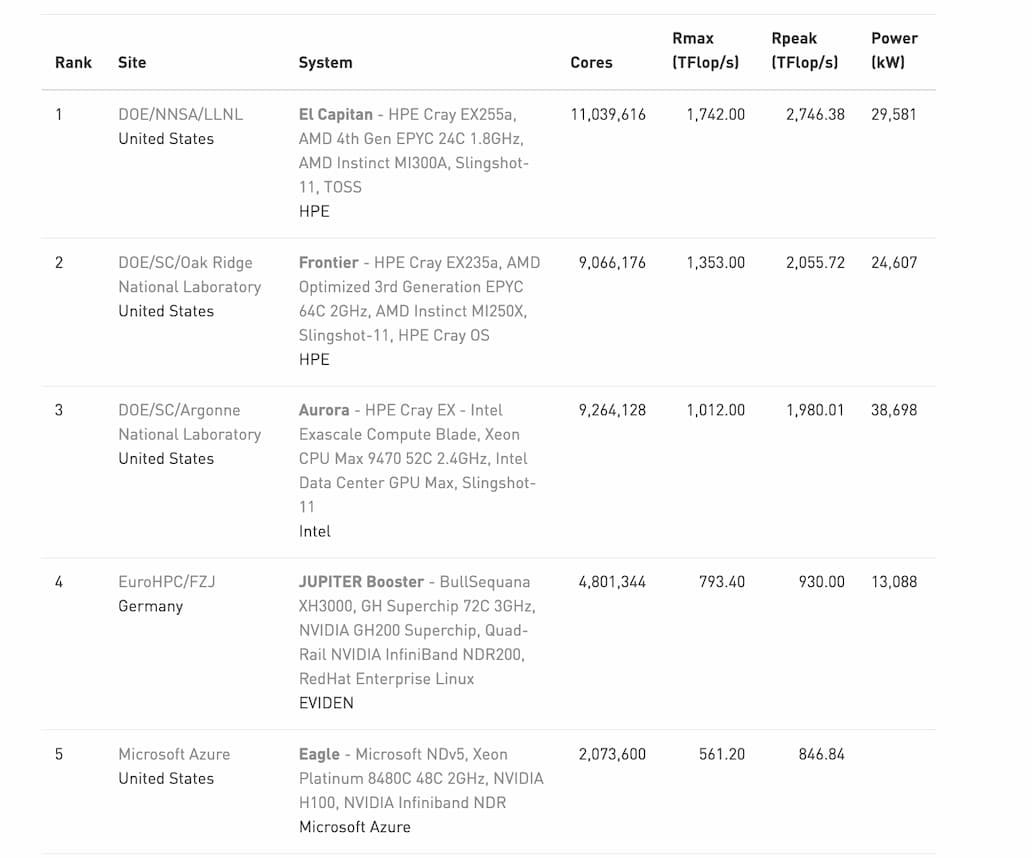
Task: Open DOE/SC/Argonne National Laboratory site link
Action: (x=189, y=422)
